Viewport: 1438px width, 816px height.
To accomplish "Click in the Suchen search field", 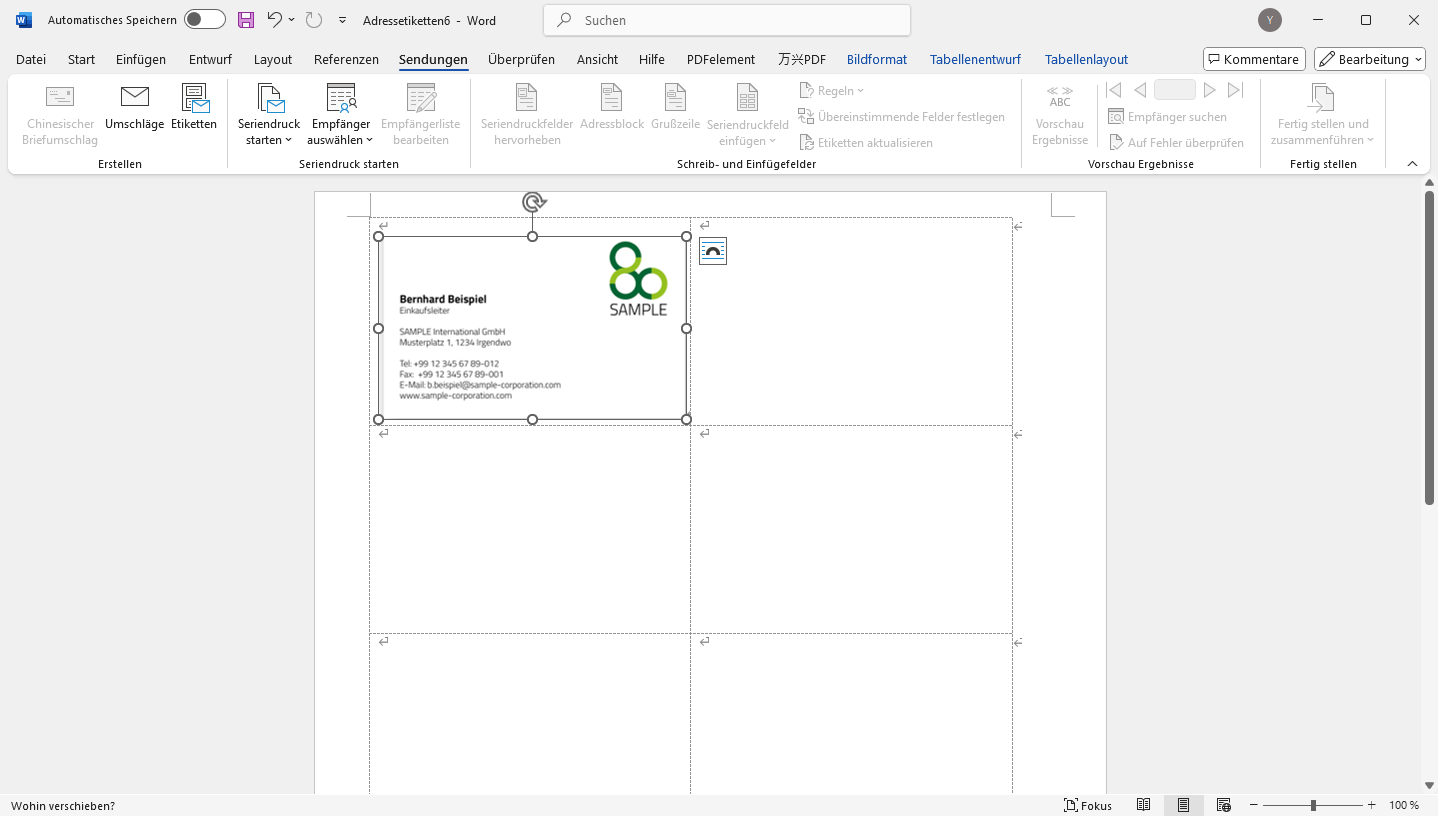I will coord(727,20).
